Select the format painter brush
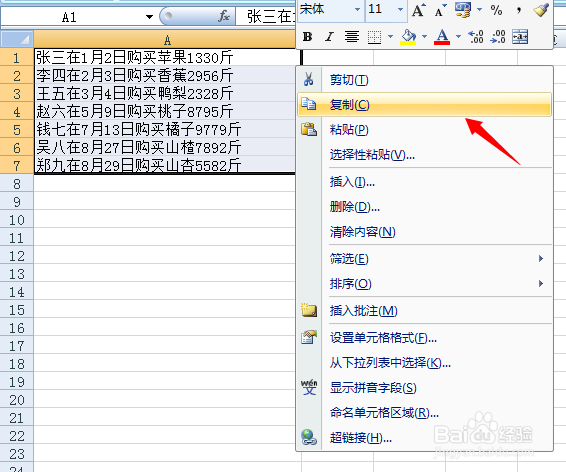The width and height of the screenshot is (566, 472). coord(541,10)
